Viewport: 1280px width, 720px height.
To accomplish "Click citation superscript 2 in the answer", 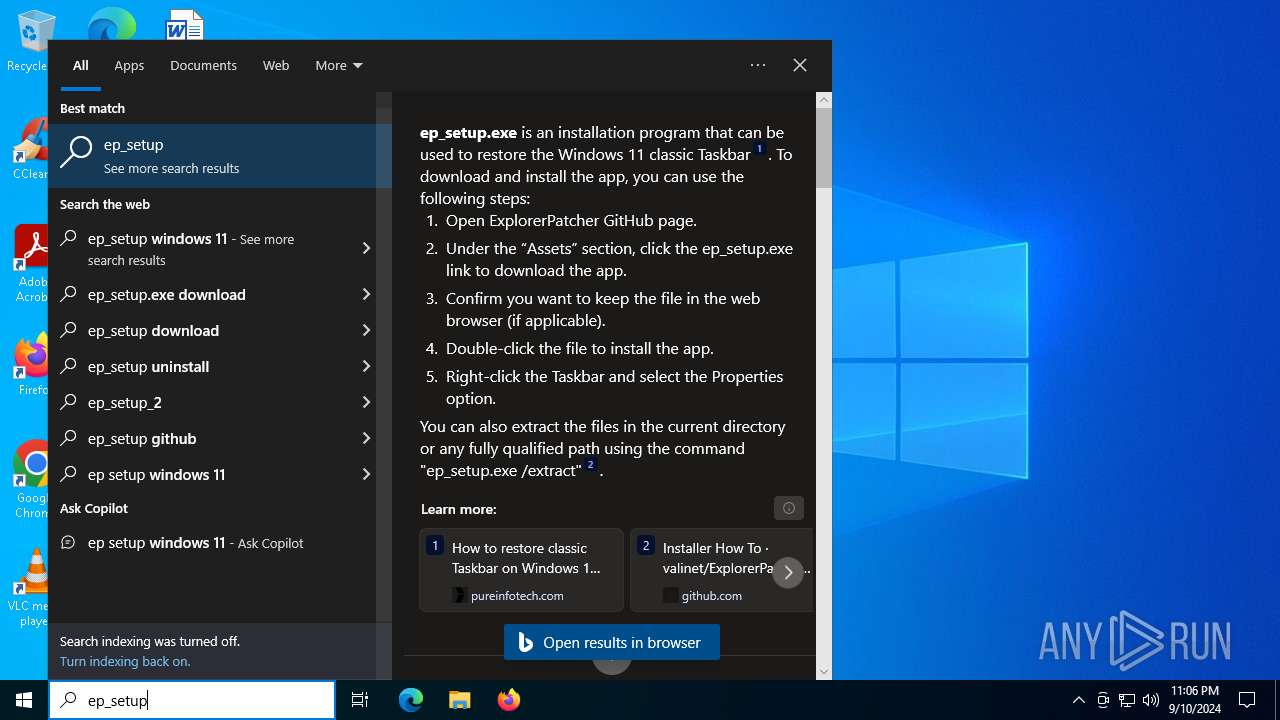I will click(591, 465).
